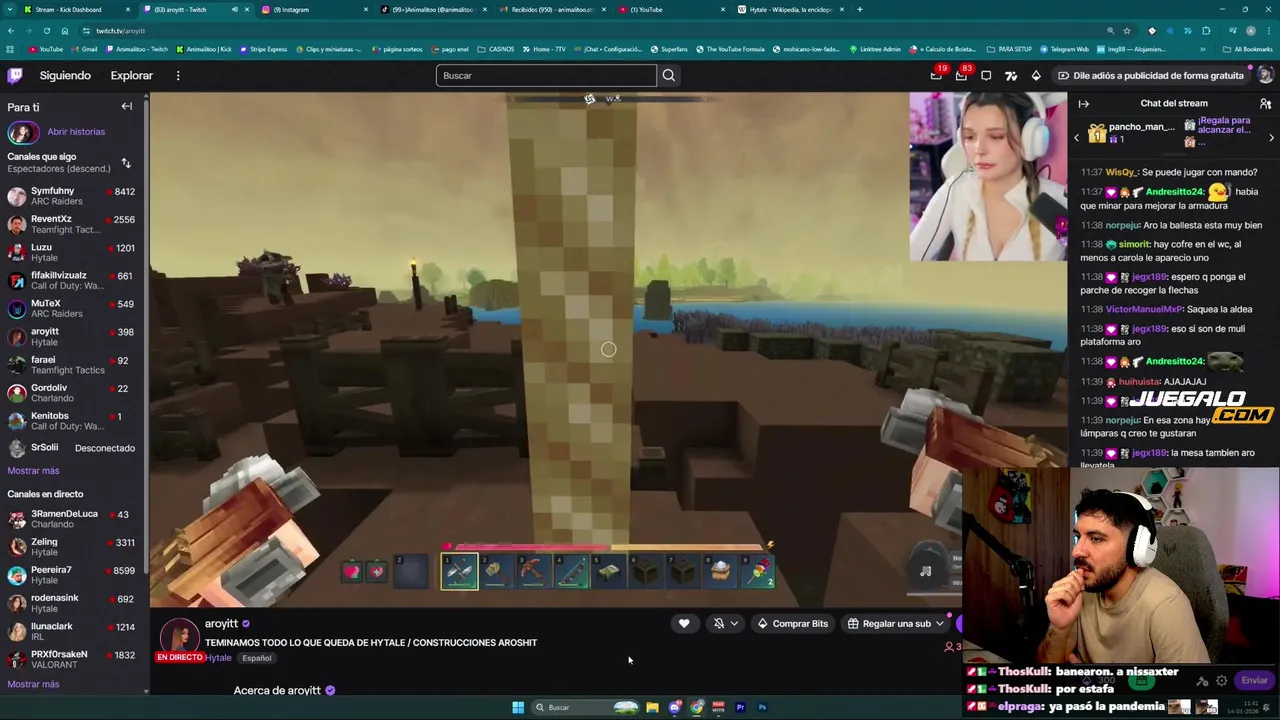This screenshot has width=1280, height=720.
Task: Bookmark page with the star icon
Action: tap(1127, 31)
